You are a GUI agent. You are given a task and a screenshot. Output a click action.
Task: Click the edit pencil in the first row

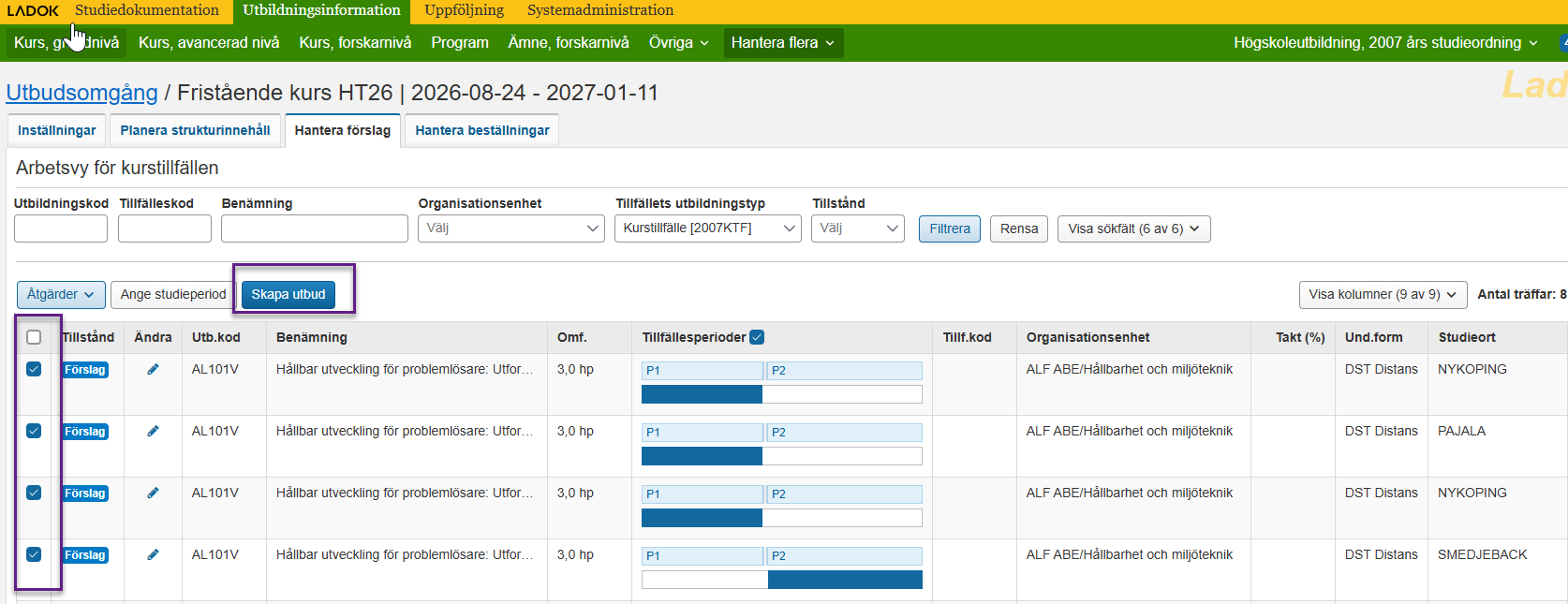tap(153, 369)
